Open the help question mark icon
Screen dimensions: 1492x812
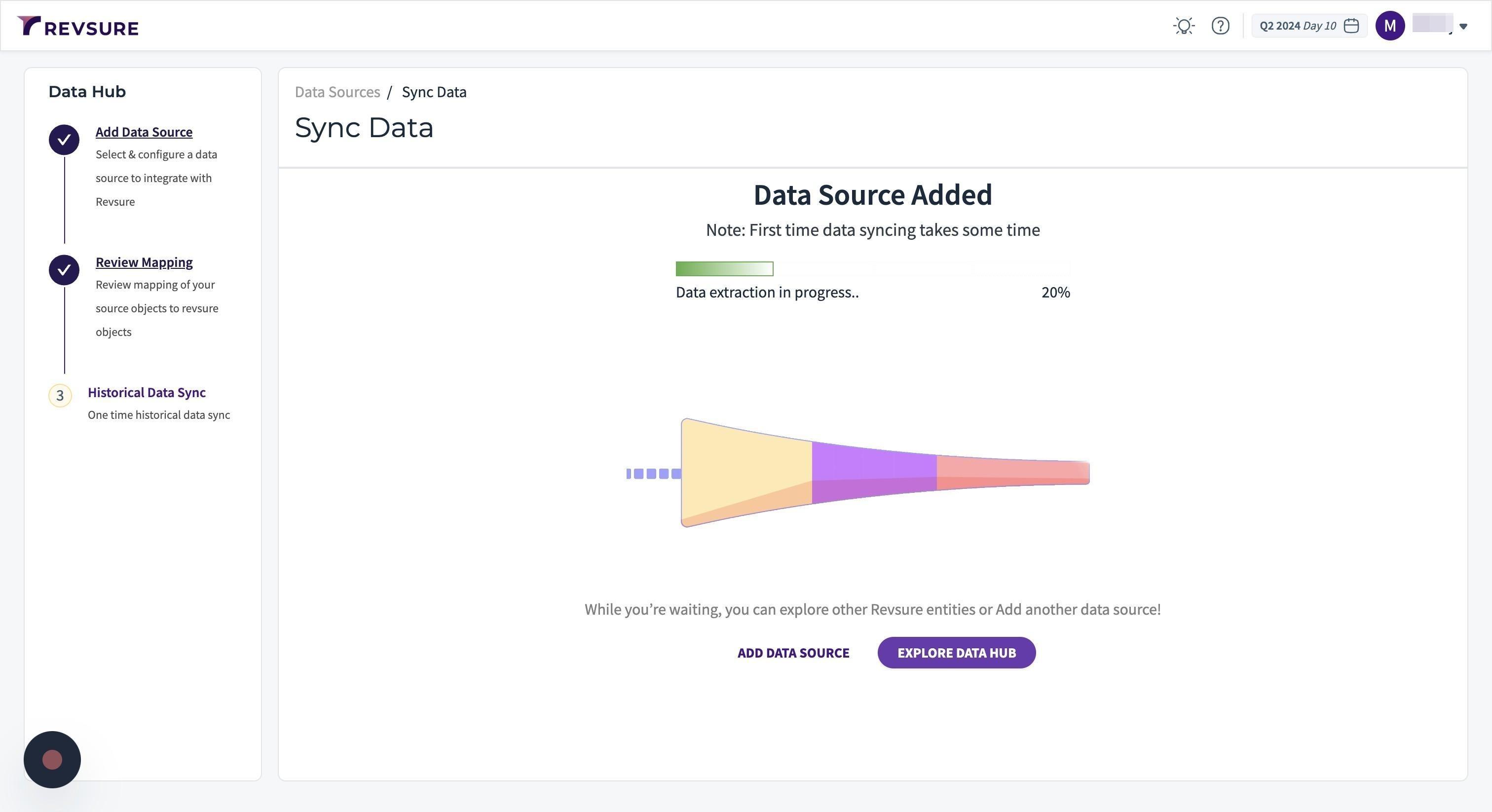click(1220, 26)
